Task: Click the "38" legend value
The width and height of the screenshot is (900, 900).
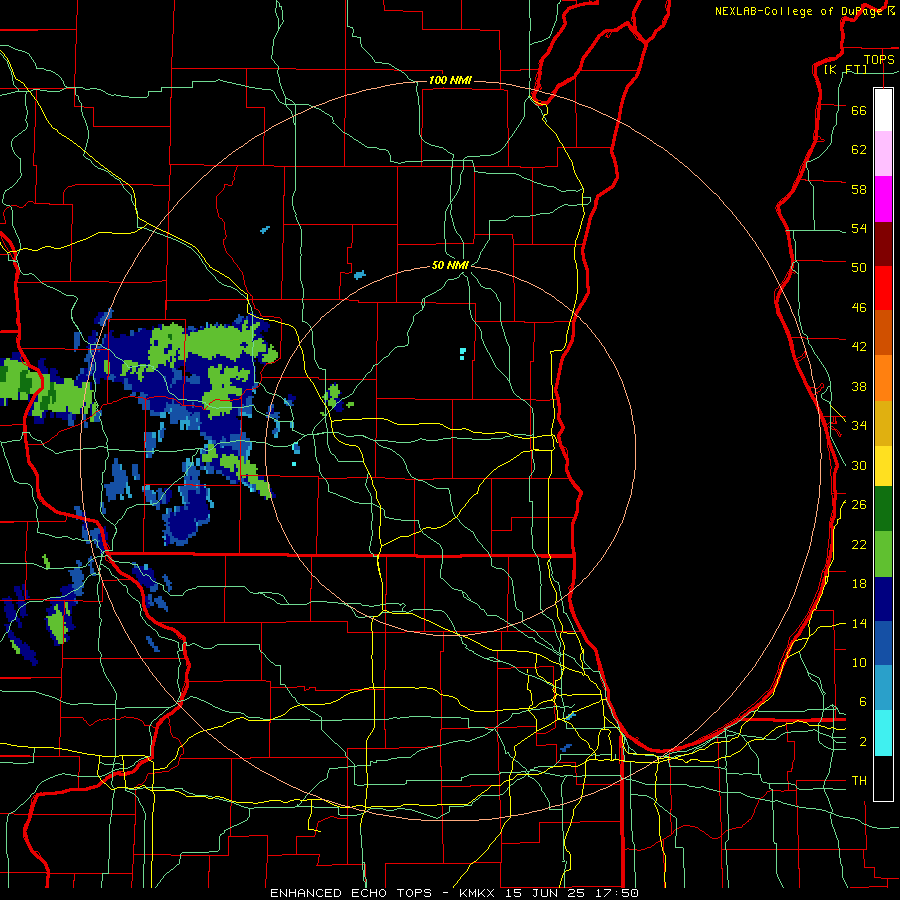Action: pyautogui.click(x=859, y=386)
